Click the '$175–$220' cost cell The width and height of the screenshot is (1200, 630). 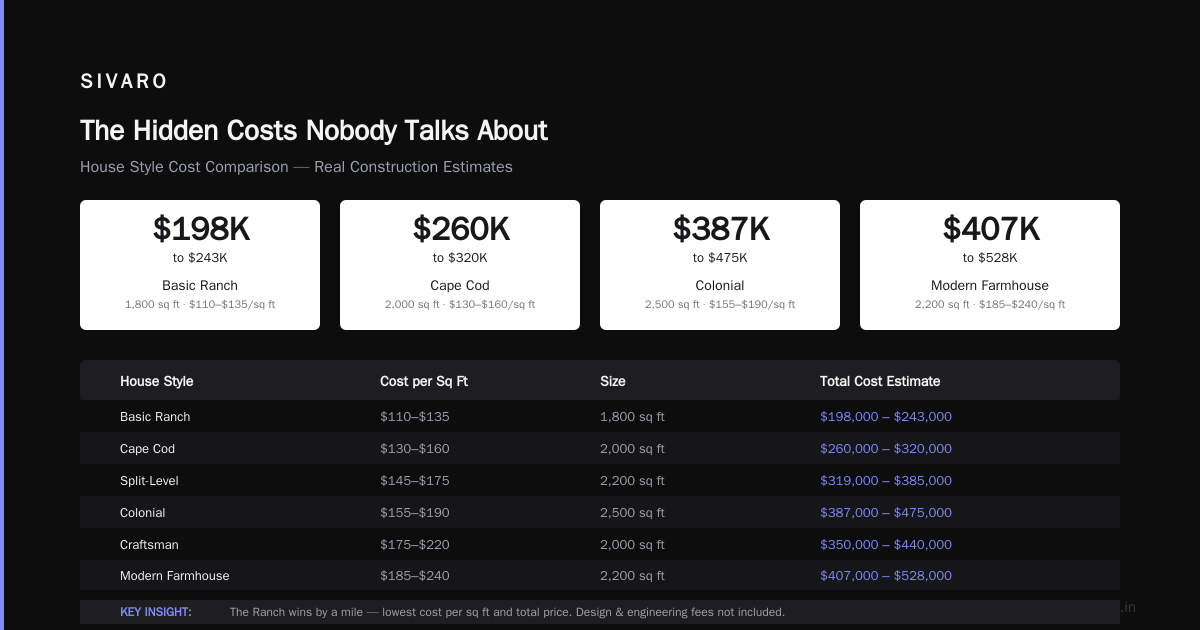coord(415,545)
